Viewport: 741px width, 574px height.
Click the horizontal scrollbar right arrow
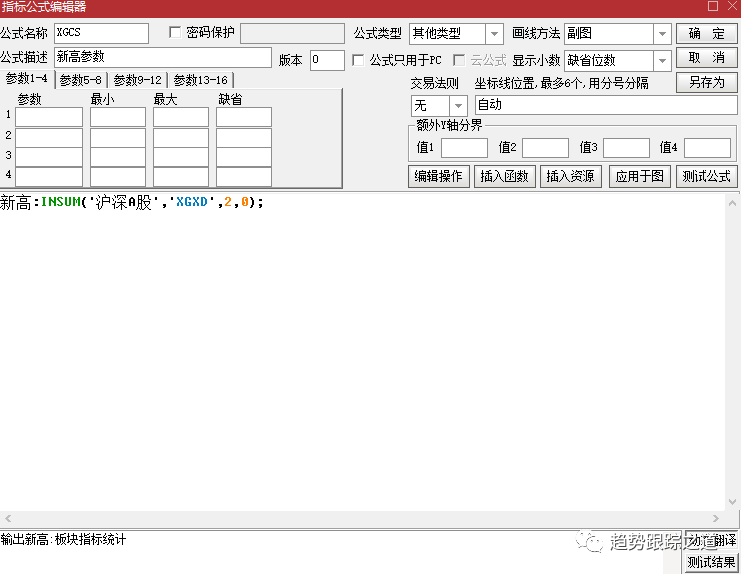[716, 518]
